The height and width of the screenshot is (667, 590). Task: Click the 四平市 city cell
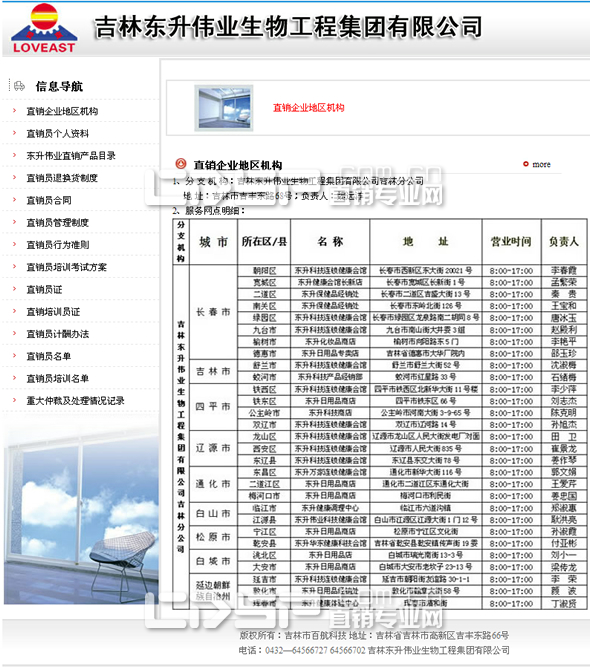[213, 407]
